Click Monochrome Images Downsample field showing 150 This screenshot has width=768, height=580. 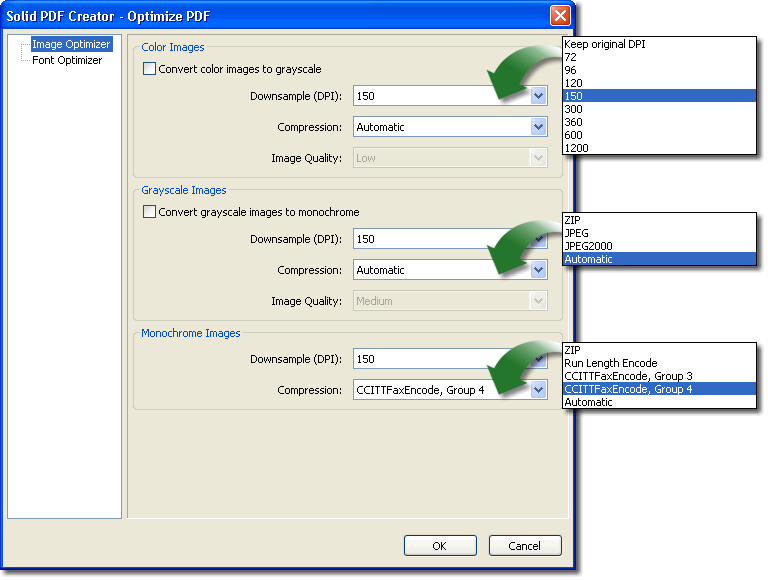pos(450,359)
